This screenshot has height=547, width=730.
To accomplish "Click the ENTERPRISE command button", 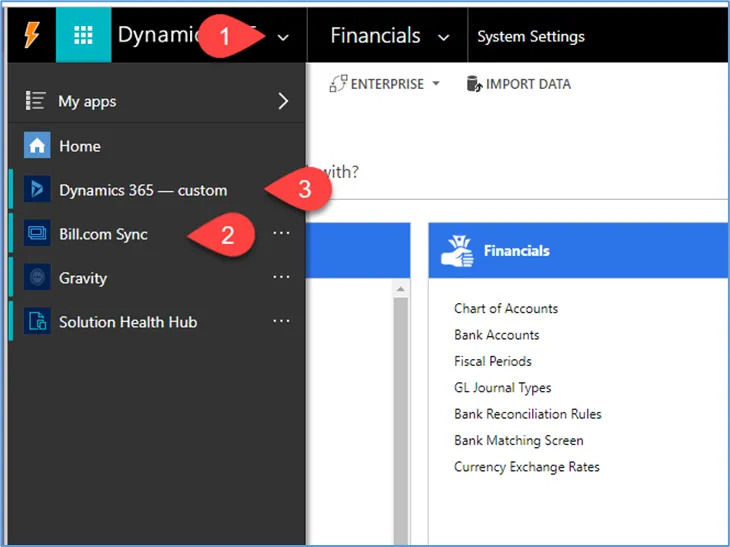I will point(385,84).
